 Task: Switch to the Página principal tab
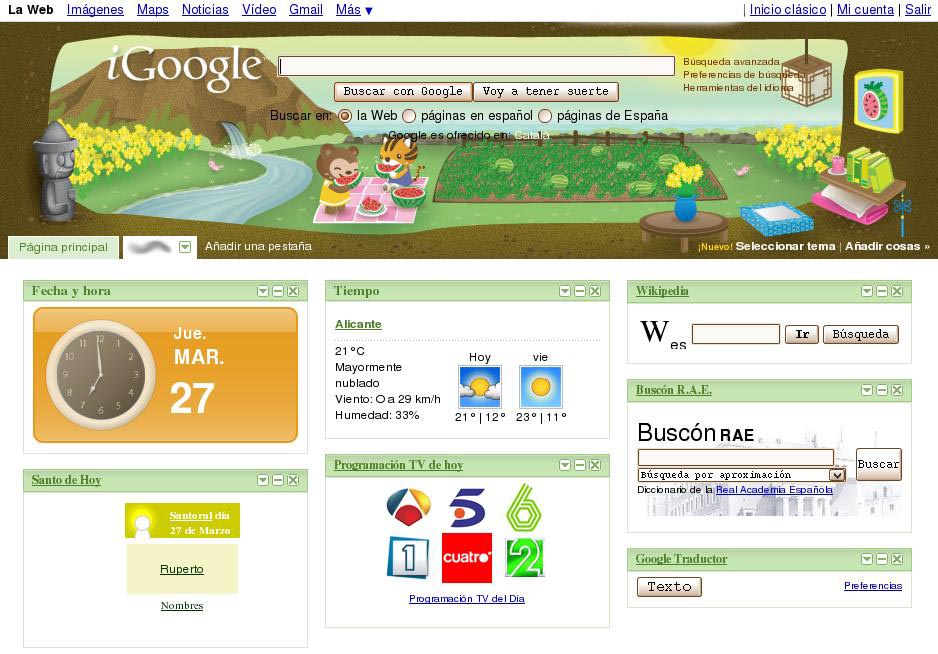point(63,247)
